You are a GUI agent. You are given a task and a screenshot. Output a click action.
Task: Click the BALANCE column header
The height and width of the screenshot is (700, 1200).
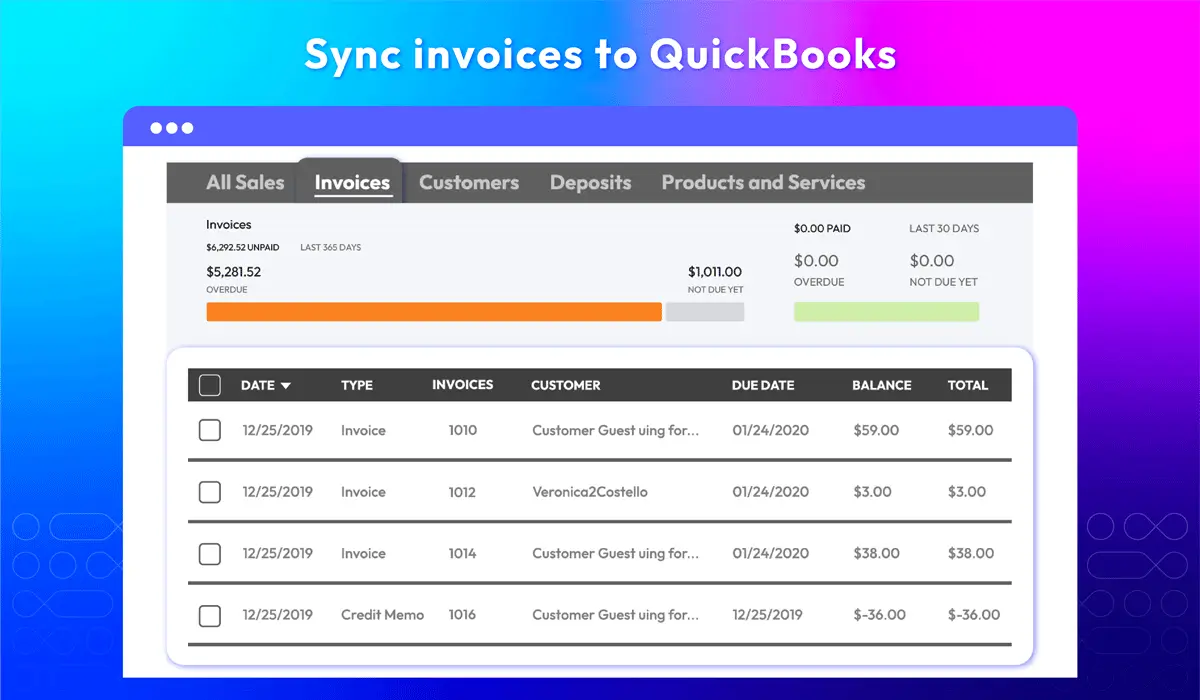pyautogui.click(x=882, y=385)
